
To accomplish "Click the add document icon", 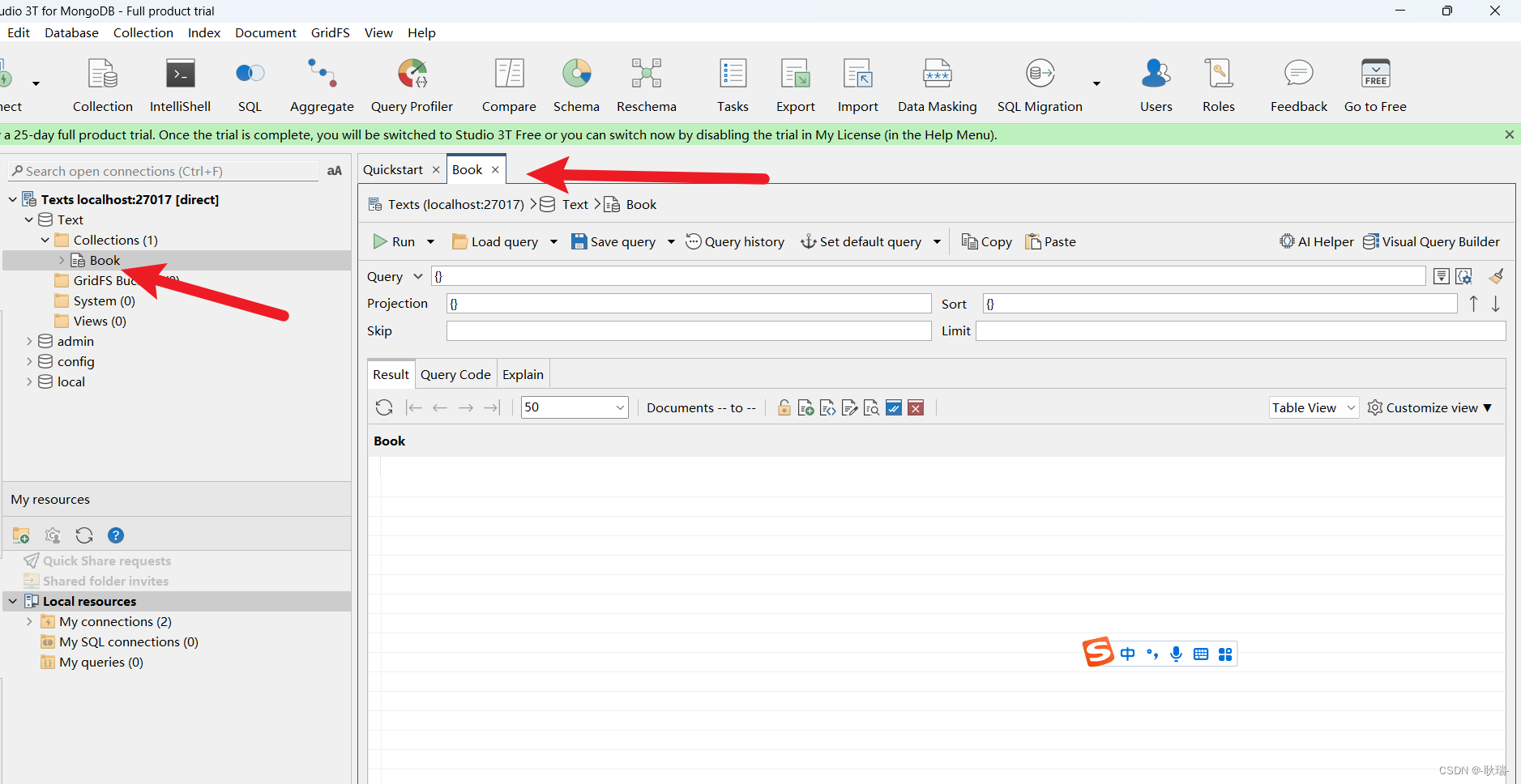I will pyautogui.click(x=805, y=407).
